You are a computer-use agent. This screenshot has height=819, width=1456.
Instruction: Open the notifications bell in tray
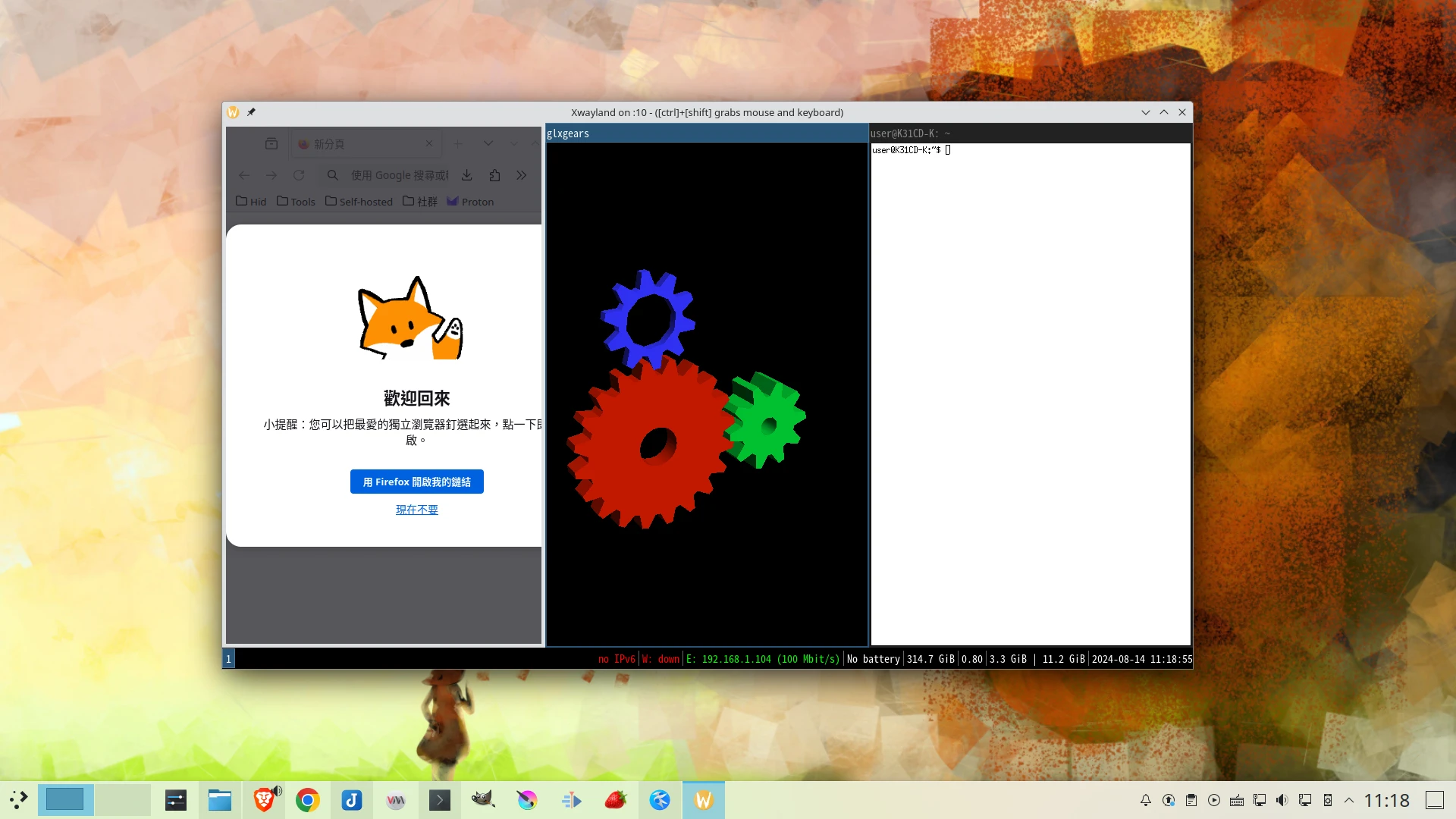click(x=1146, y=800)
